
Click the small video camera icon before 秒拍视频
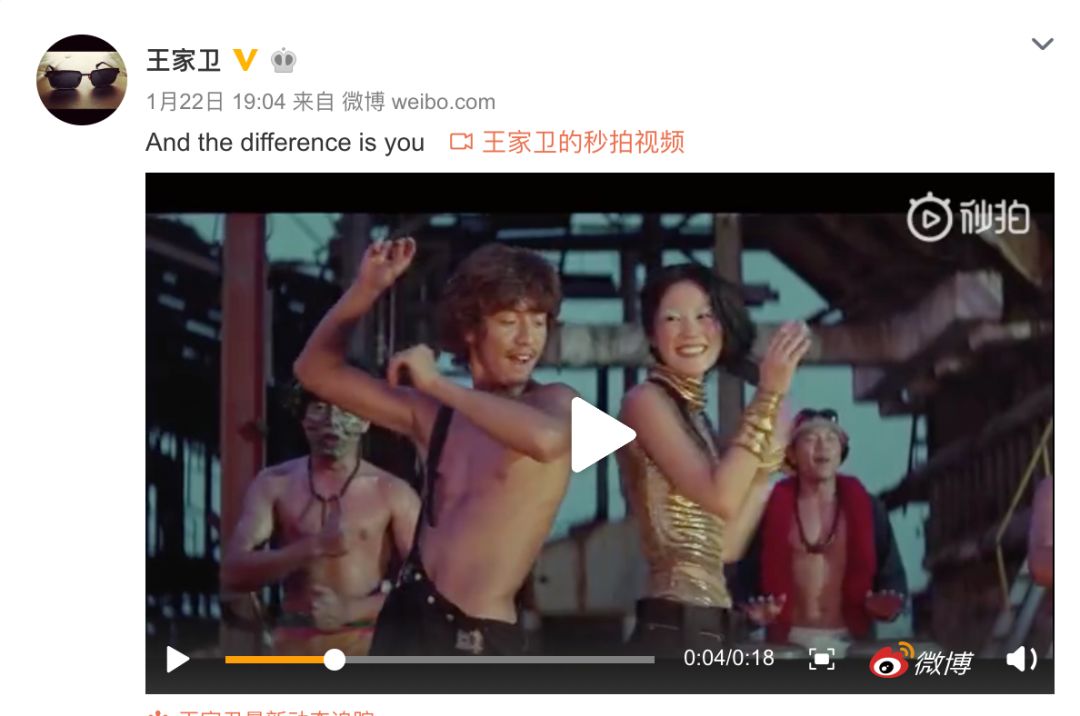pos(461,142)
